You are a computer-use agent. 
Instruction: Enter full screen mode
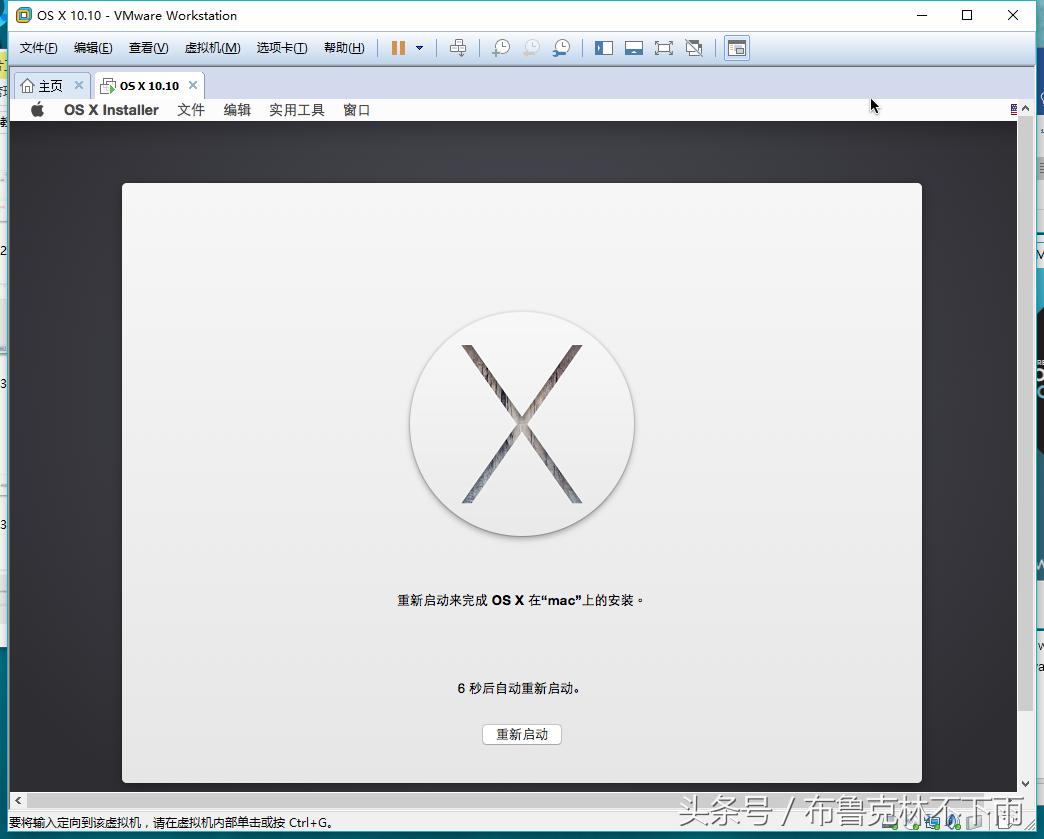pyautogui.click(x=664, y=47)
